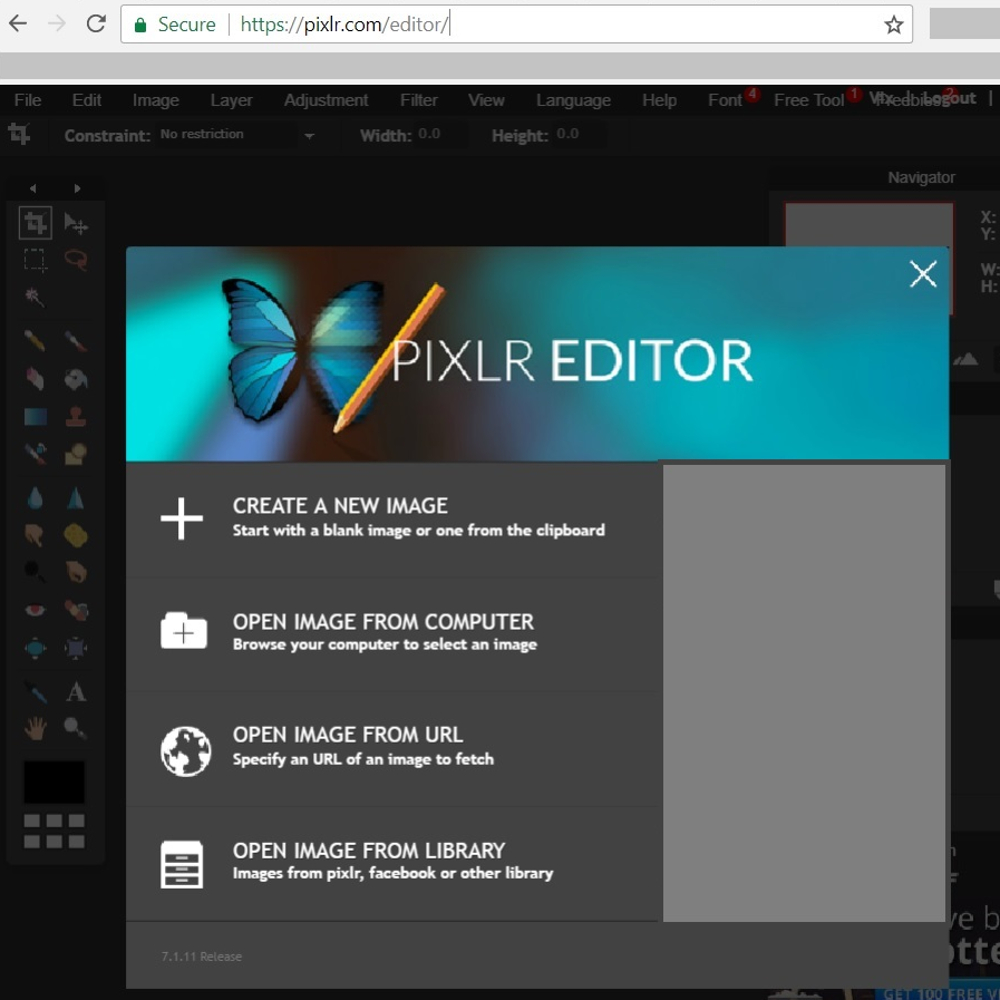Viewport: 1000px width, 1000px height.
Task: Pick the Magic Wand tool
Action: [35, 298]
